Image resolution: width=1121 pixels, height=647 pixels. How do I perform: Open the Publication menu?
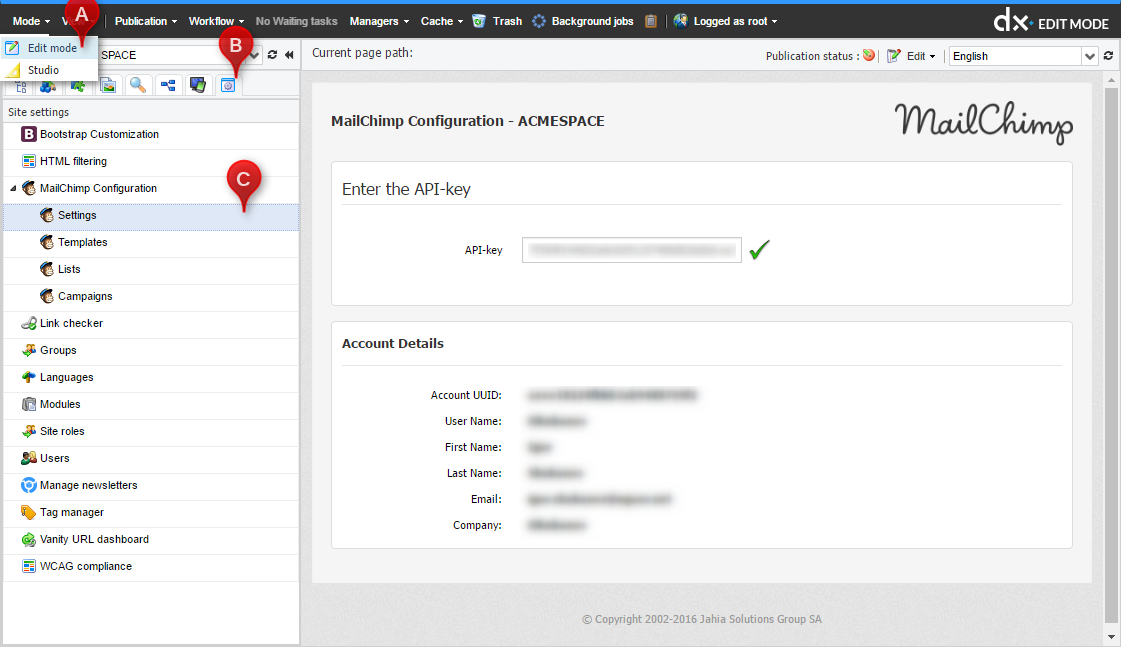[x=145, y=21]
